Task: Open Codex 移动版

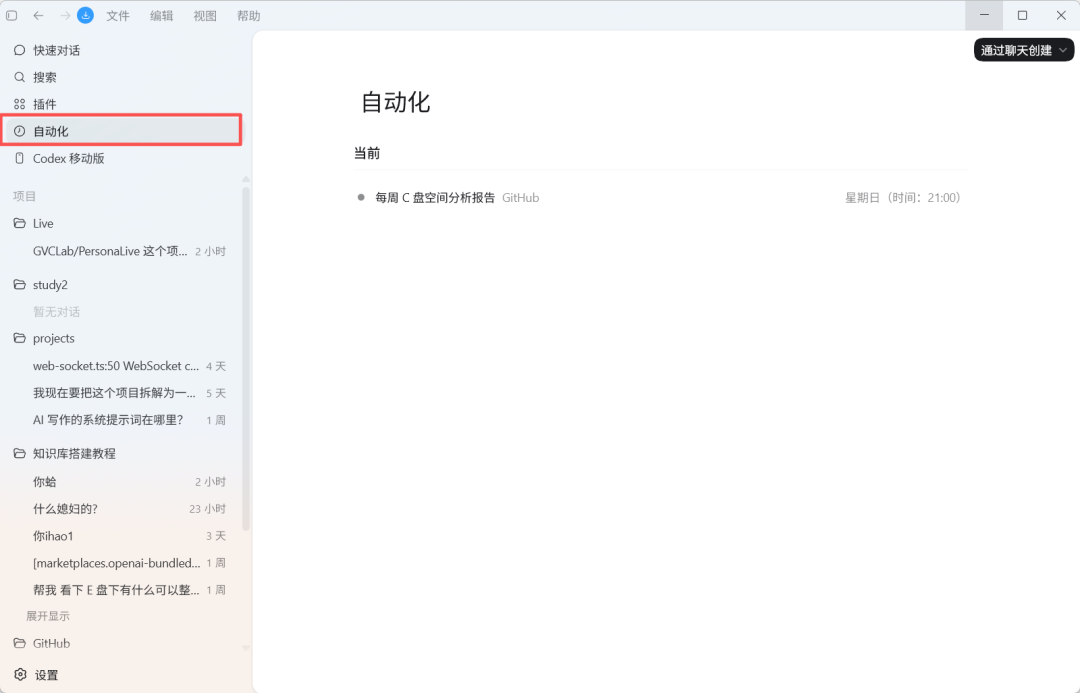Action: [123, 158]
